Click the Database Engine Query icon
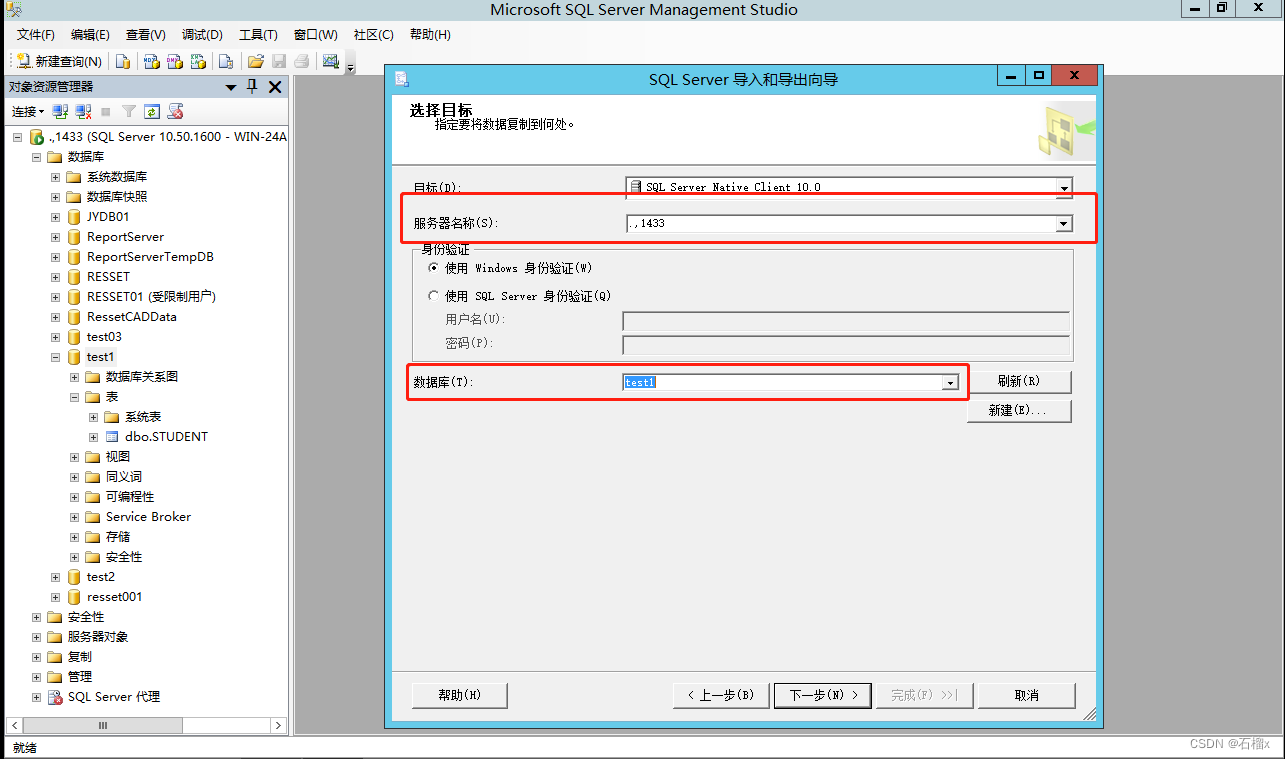The height and width of the screenshot is (759, 1285). (x=123, y=61)
